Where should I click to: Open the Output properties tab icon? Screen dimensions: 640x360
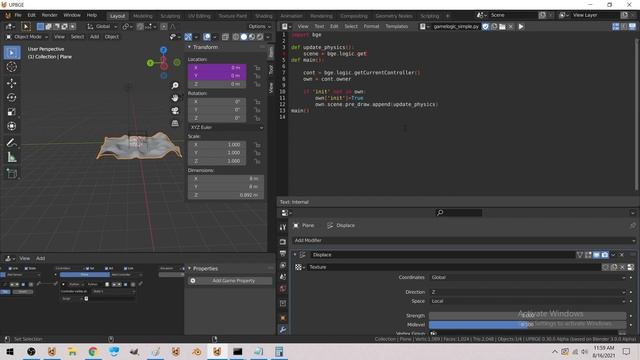tap(283, 253)
